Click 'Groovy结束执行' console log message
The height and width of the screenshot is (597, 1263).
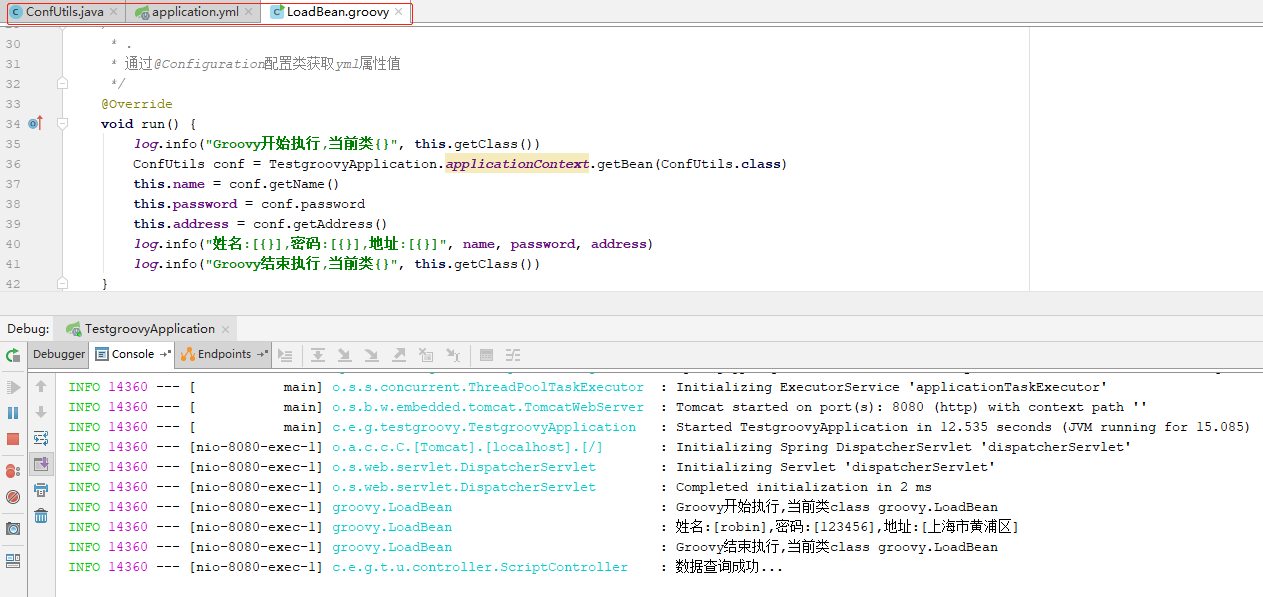click(x=837, y=547)
